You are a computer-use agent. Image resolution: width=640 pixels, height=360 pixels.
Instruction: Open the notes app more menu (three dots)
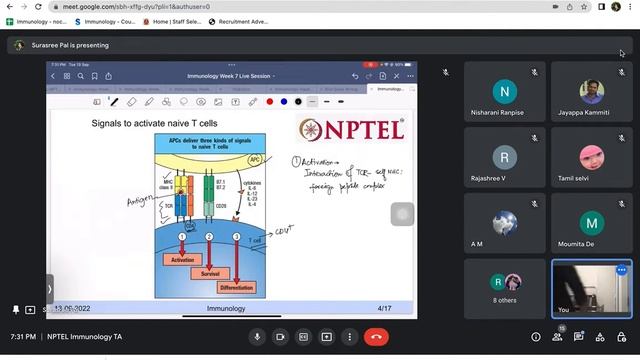[410, 76]
